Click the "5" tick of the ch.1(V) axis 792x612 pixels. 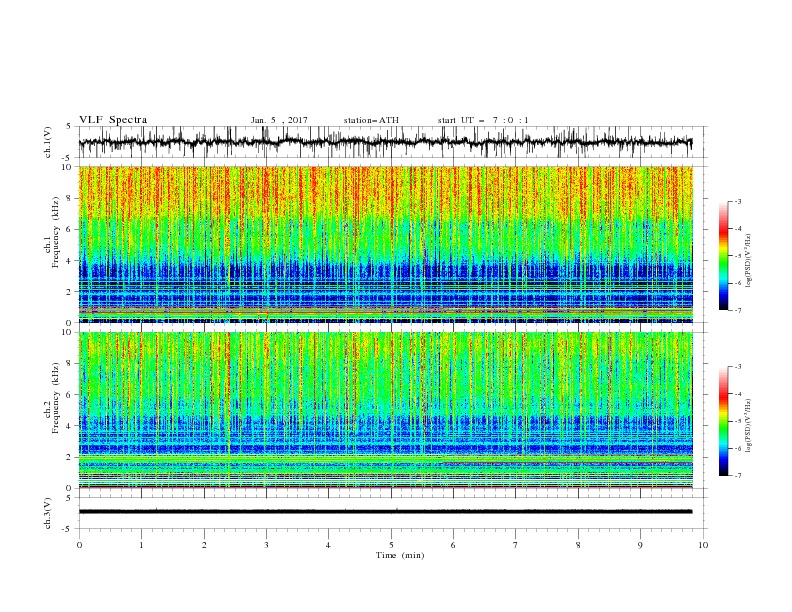tap(69, 127)
